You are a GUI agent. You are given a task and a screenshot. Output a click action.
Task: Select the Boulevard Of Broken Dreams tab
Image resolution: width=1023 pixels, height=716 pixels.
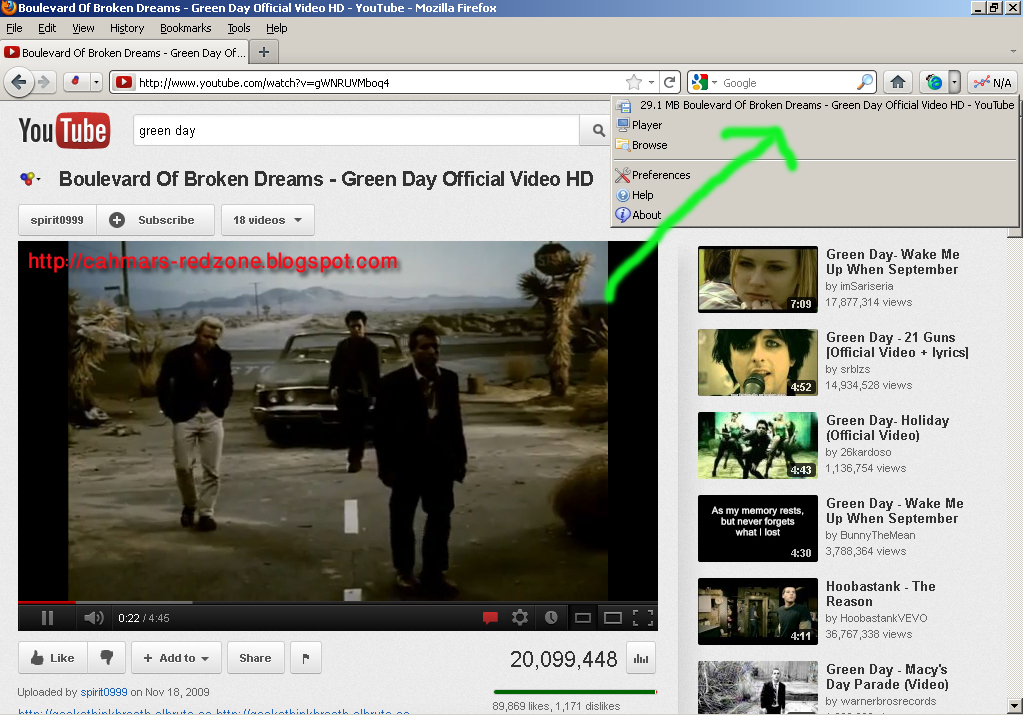pyautogui.click(x=124, y=52)
